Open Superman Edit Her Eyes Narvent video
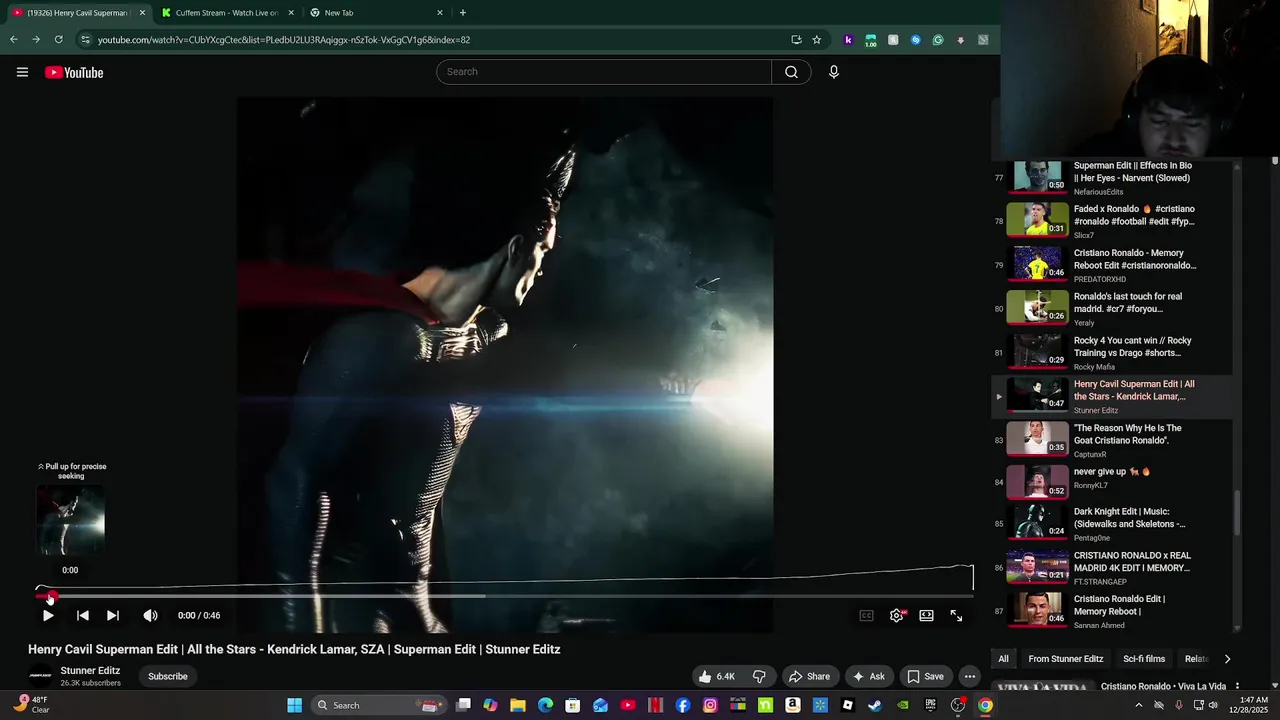The image size is (1280, 720). tap(1110, 178)
